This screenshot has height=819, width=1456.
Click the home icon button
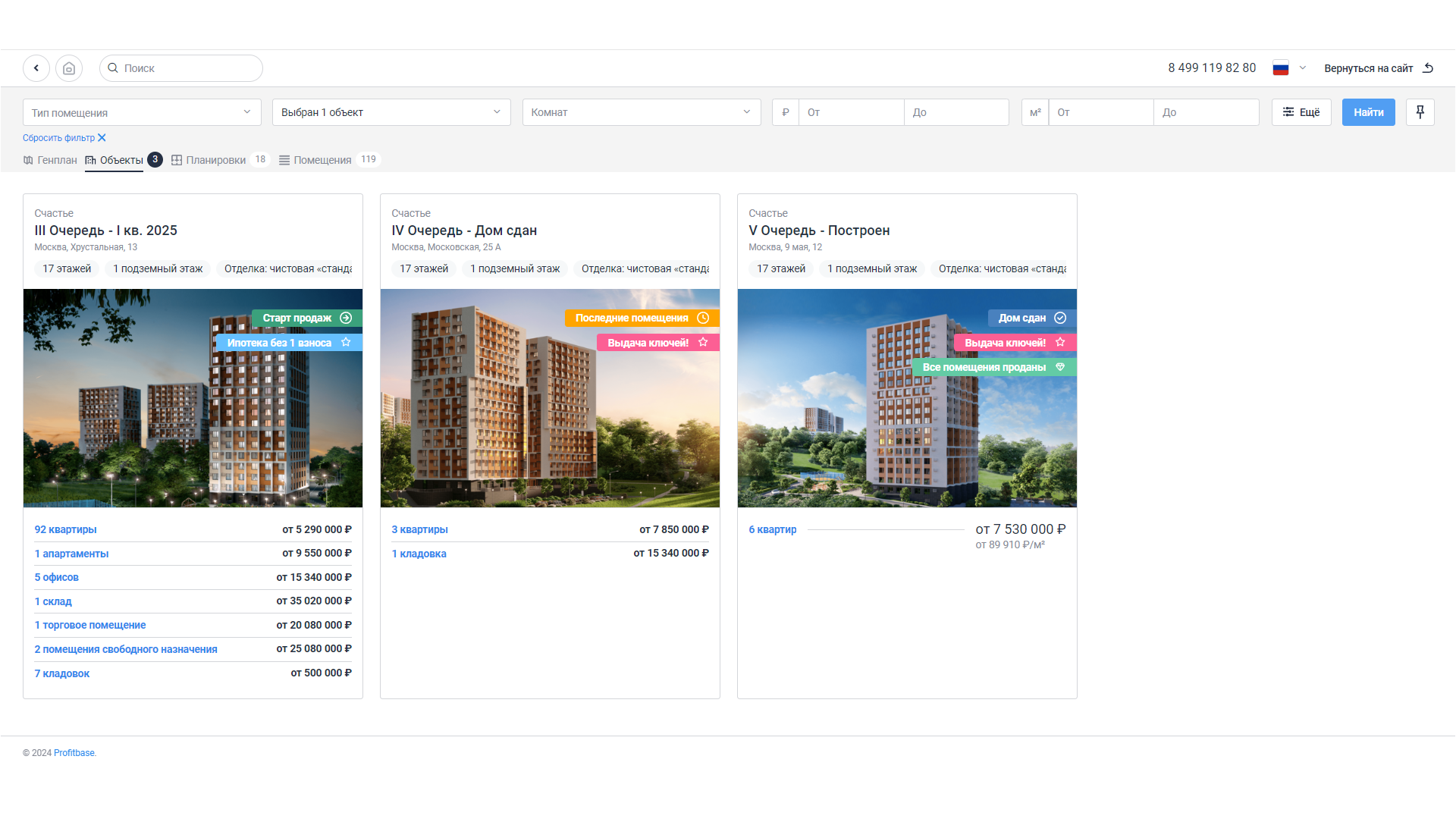point(69,68)
